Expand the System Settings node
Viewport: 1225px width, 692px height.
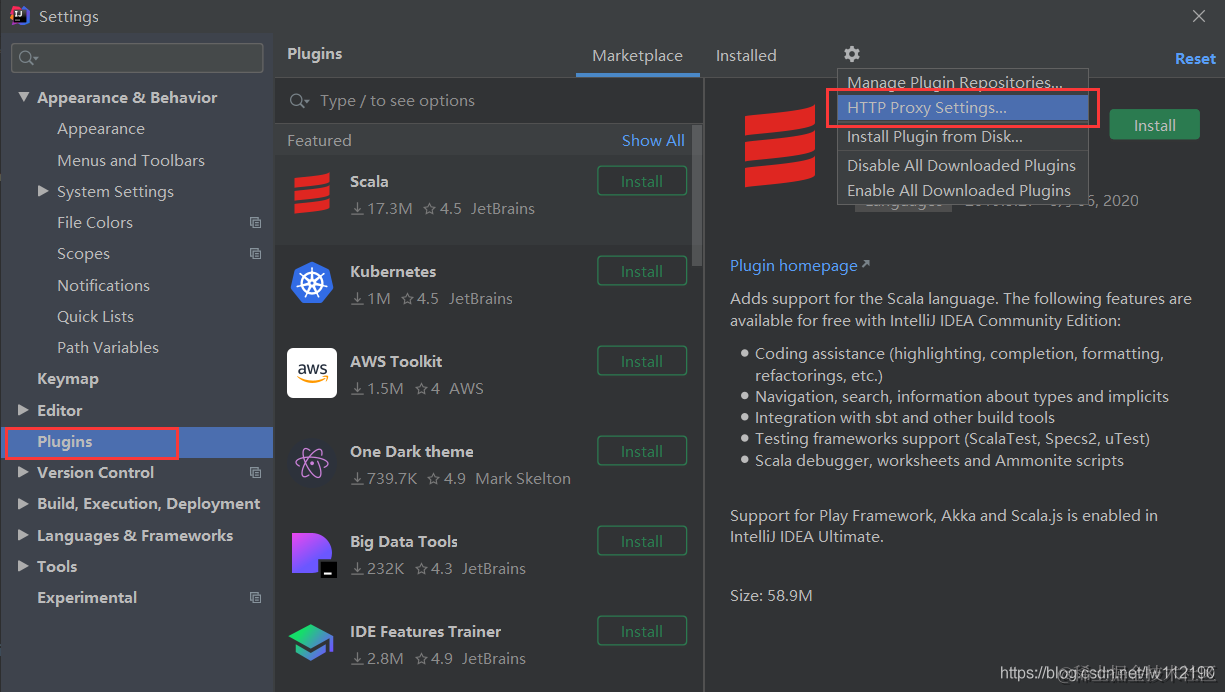point(43,191)
